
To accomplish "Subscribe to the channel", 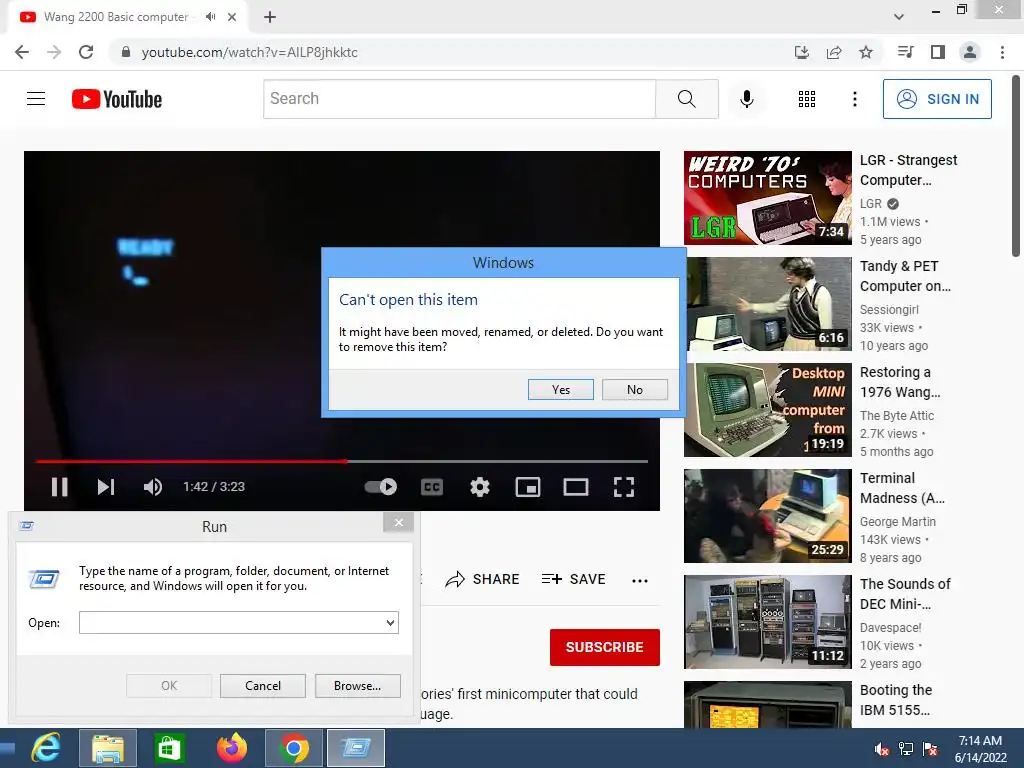I will (605, 647).
